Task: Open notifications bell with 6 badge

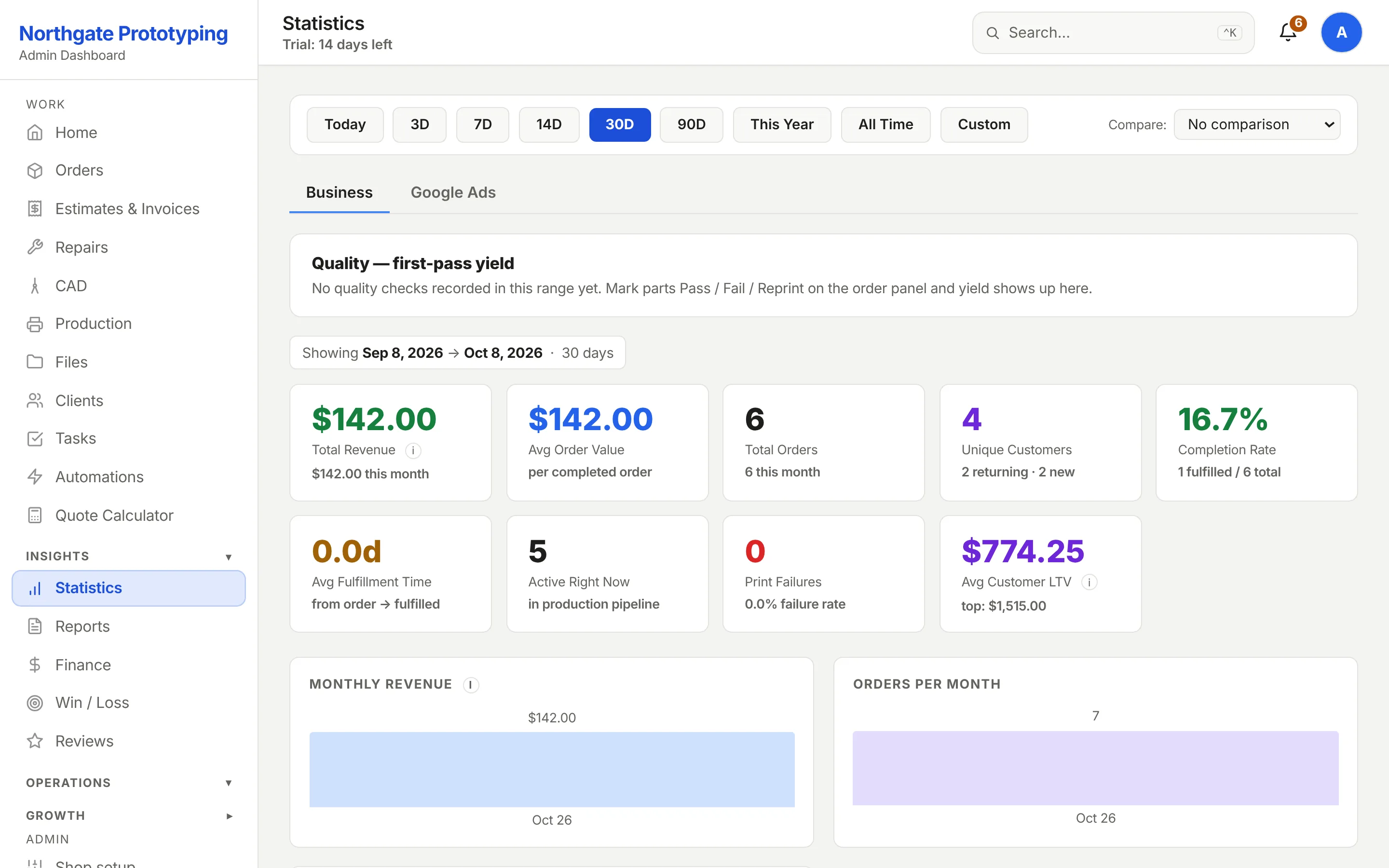Action: tap(1289, 33)
